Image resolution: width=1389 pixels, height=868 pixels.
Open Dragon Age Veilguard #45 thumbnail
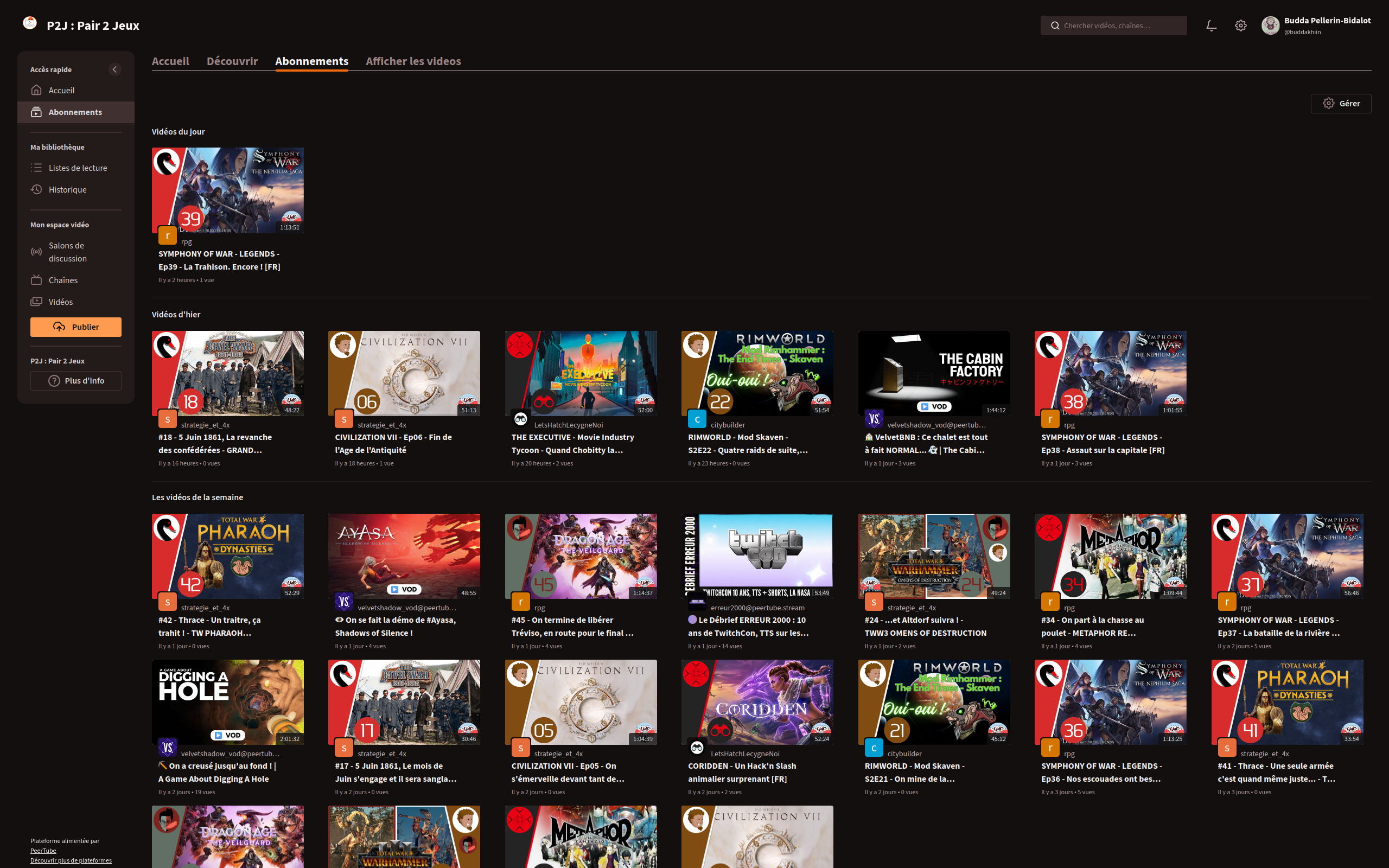coord(581,556)
